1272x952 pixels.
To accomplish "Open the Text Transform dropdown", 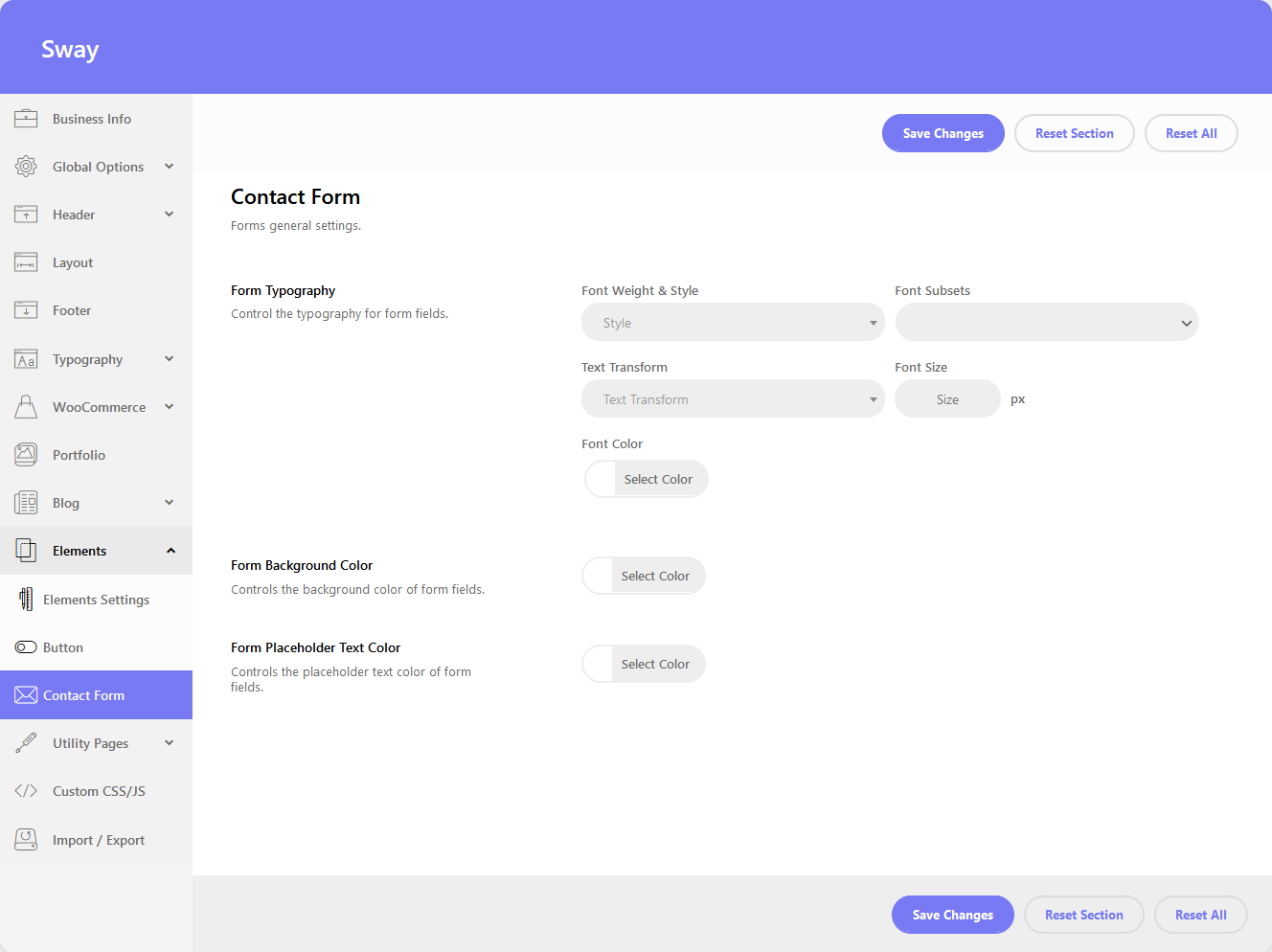I will click(x=732, y=399).
